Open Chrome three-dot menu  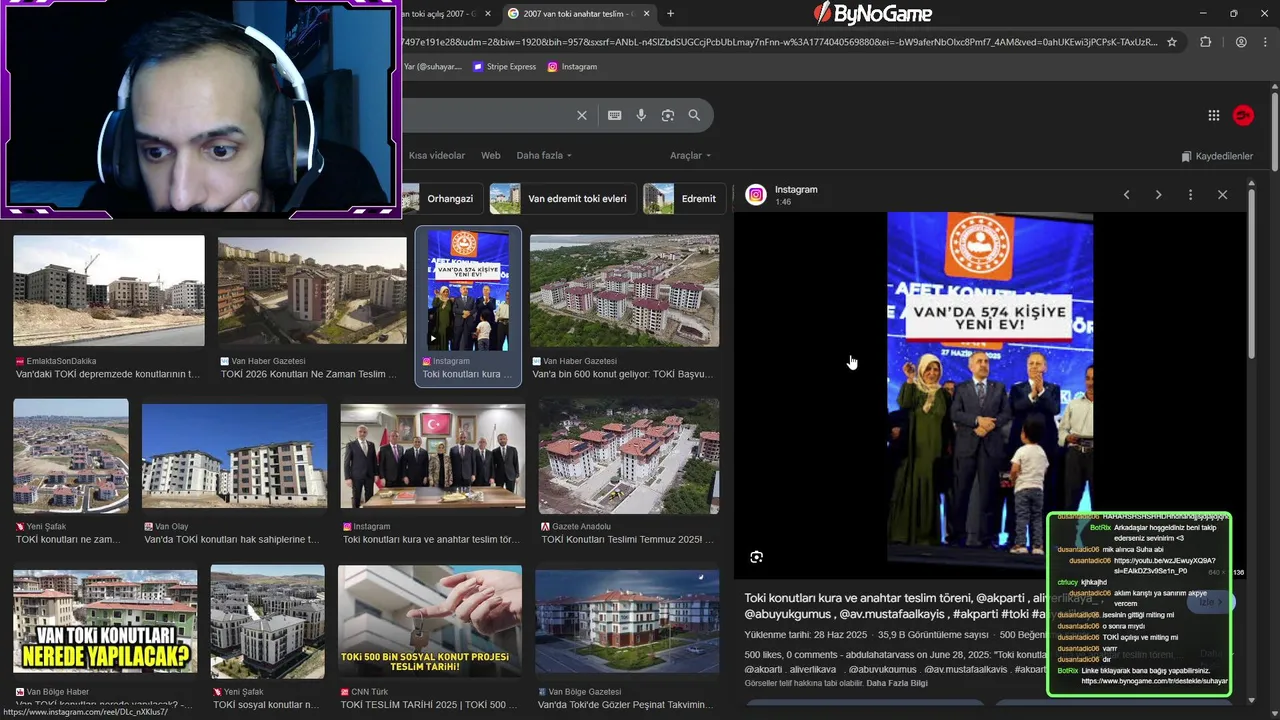click(1264, 42)
